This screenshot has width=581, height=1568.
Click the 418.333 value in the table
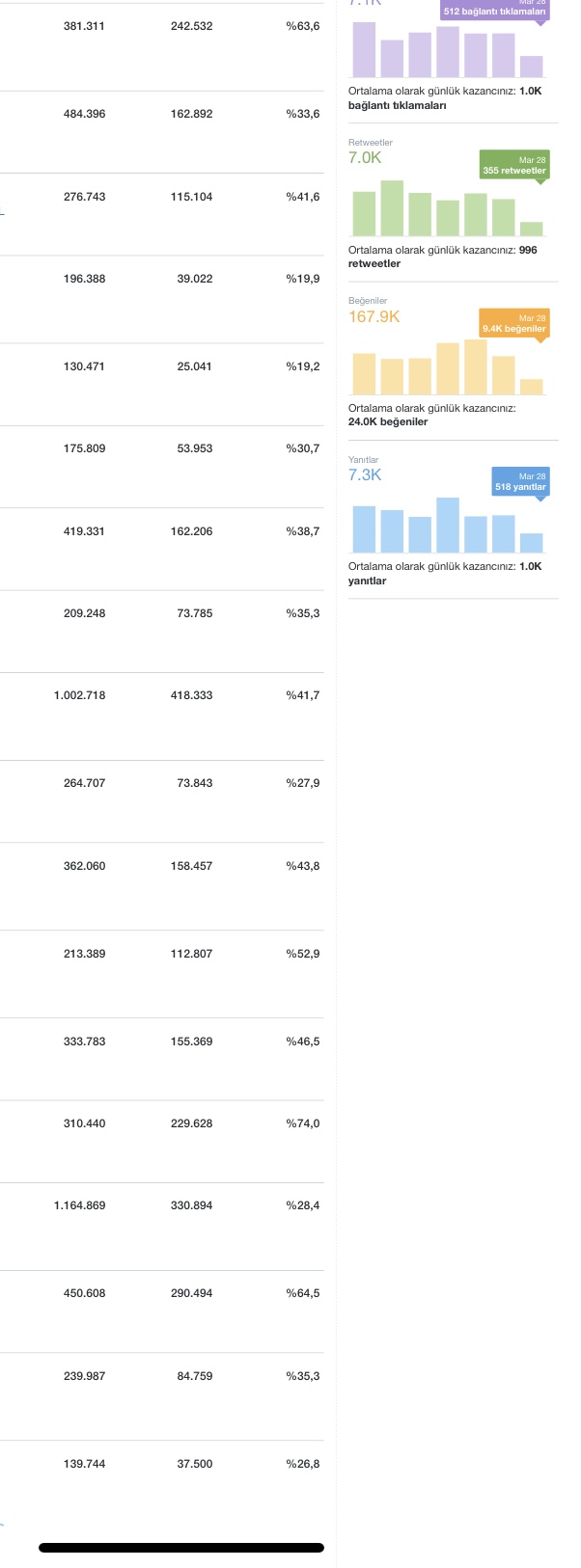coord(192,695)
